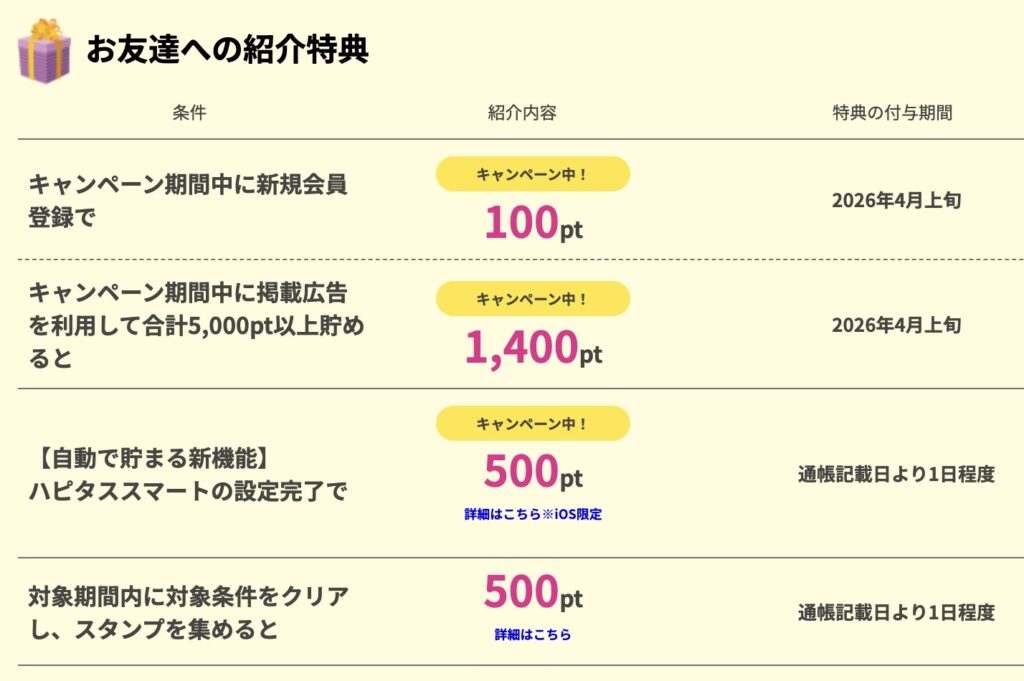The width and height of the screenshot is (1024, 681).
Task: Click 500pt value for ハピタススマート setup
Action: 532,472
